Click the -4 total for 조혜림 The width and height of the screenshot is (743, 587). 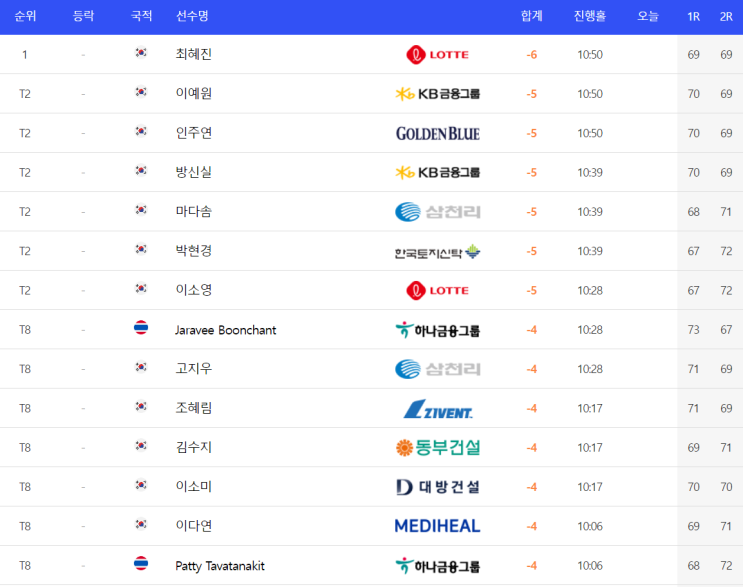532,408
